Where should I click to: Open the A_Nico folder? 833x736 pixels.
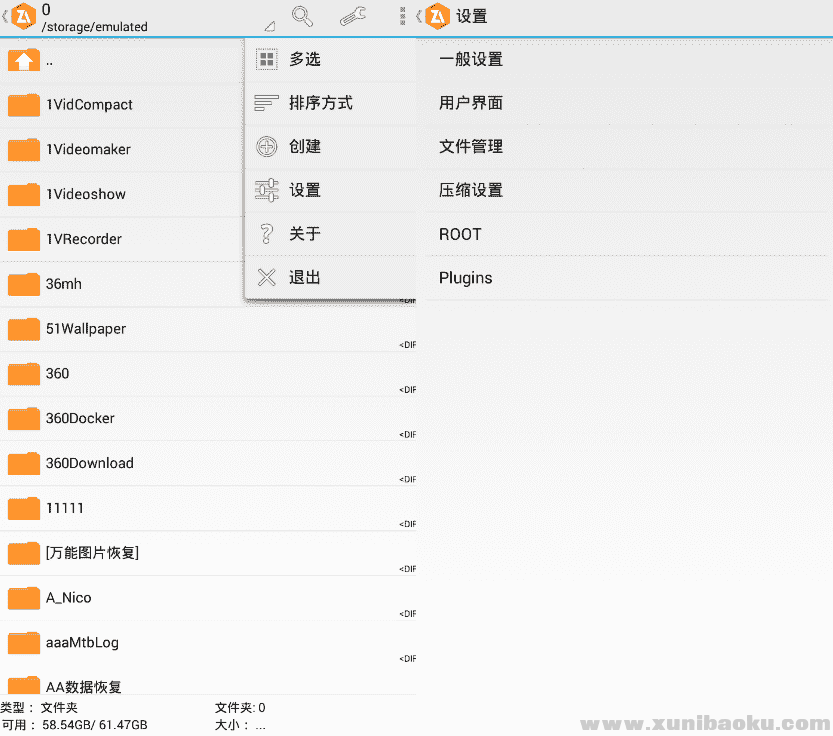(69, 598)
